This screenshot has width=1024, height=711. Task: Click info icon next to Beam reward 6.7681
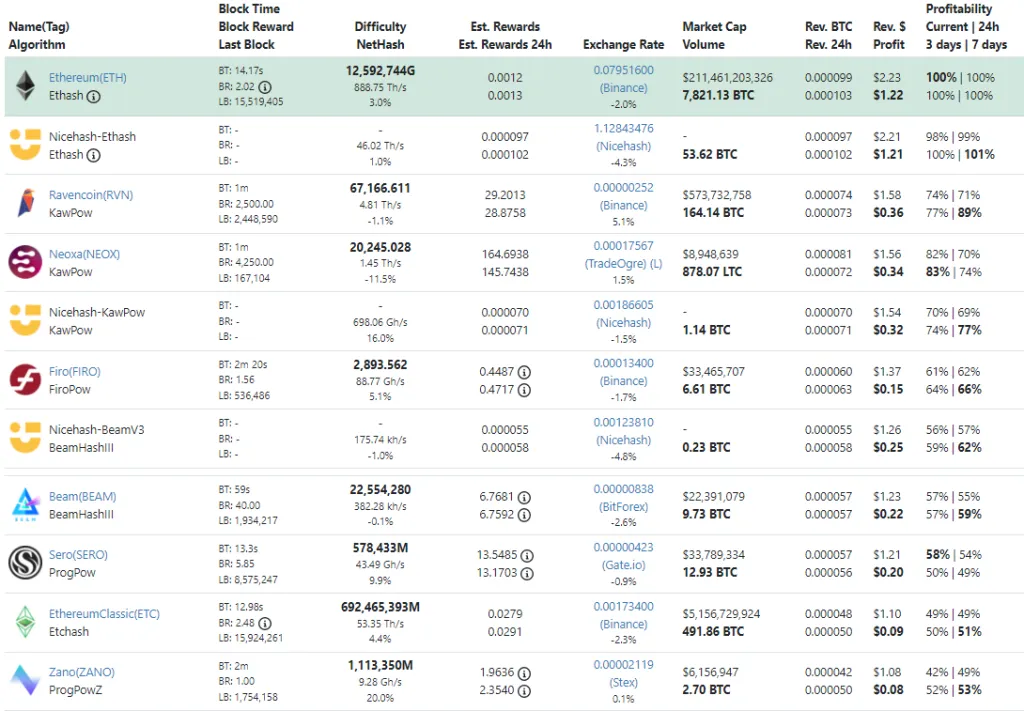tap(524, 497)
